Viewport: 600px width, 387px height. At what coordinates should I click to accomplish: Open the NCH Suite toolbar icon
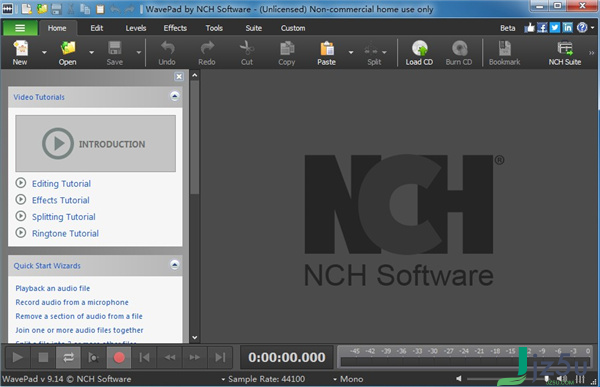565,49
